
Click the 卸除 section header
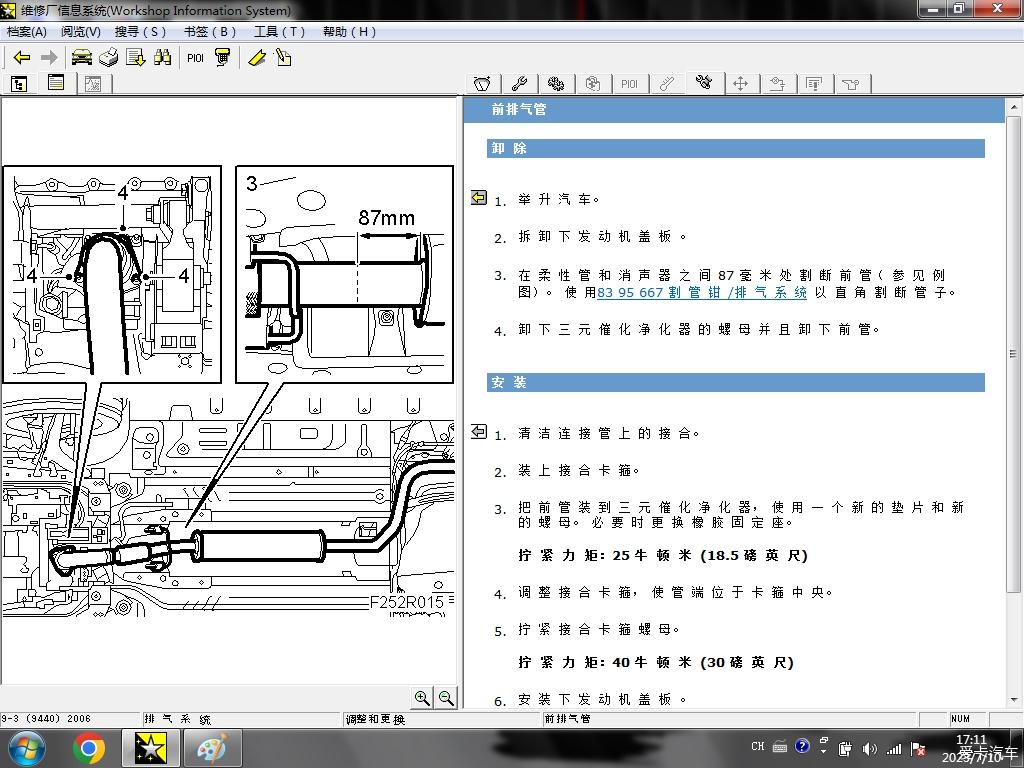(735, 148)
